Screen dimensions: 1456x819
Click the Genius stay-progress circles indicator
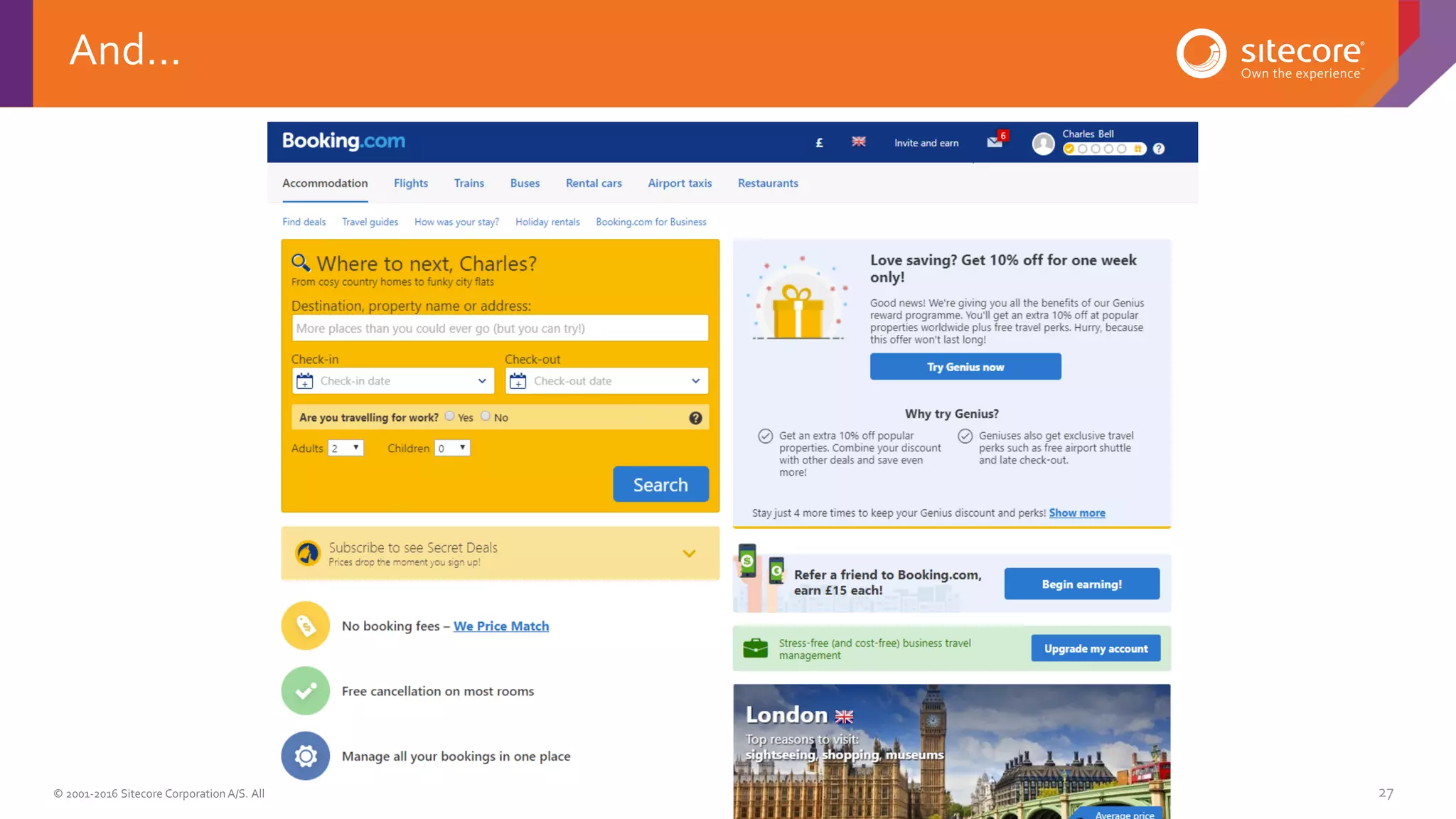1105,149
